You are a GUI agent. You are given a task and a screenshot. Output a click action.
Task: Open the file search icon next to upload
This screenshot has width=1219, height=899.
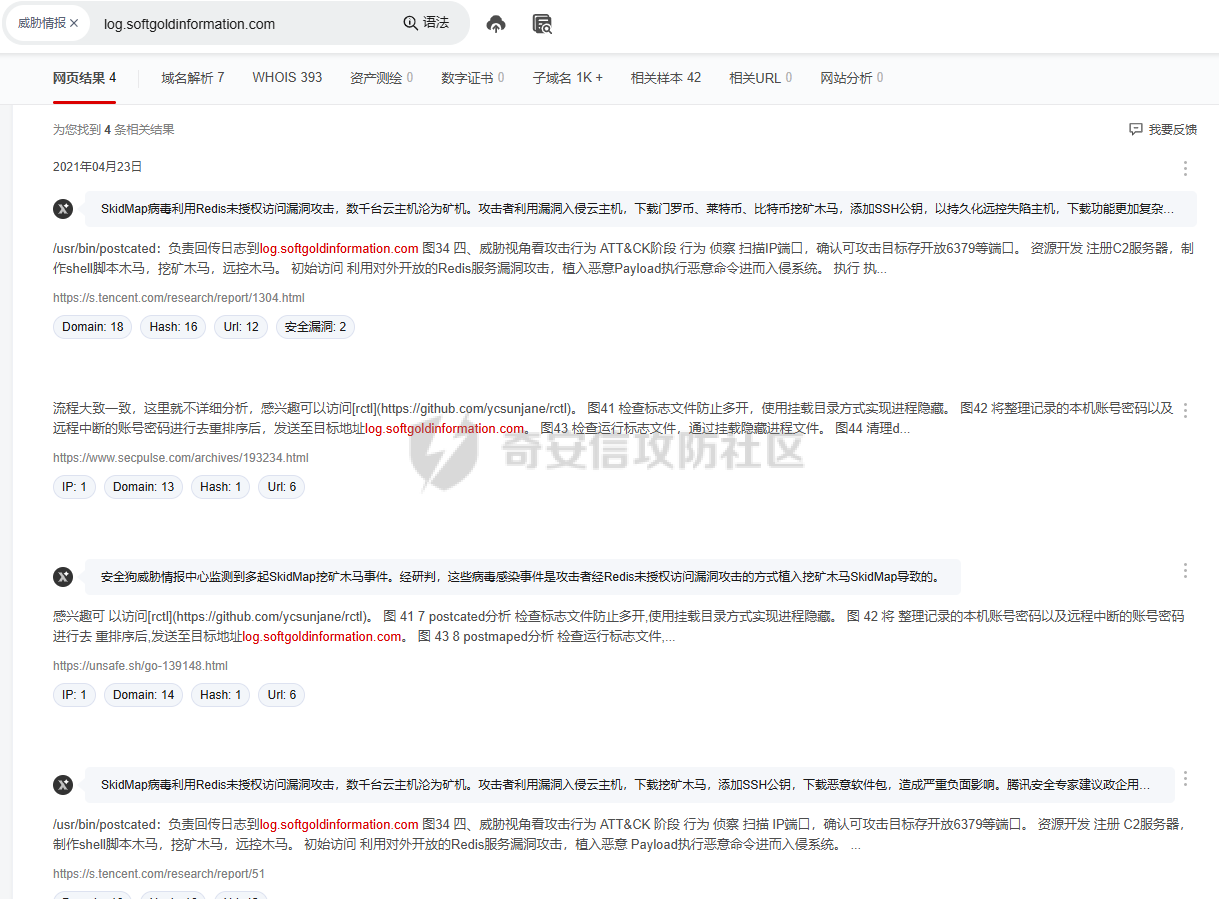tap(542, 24)
